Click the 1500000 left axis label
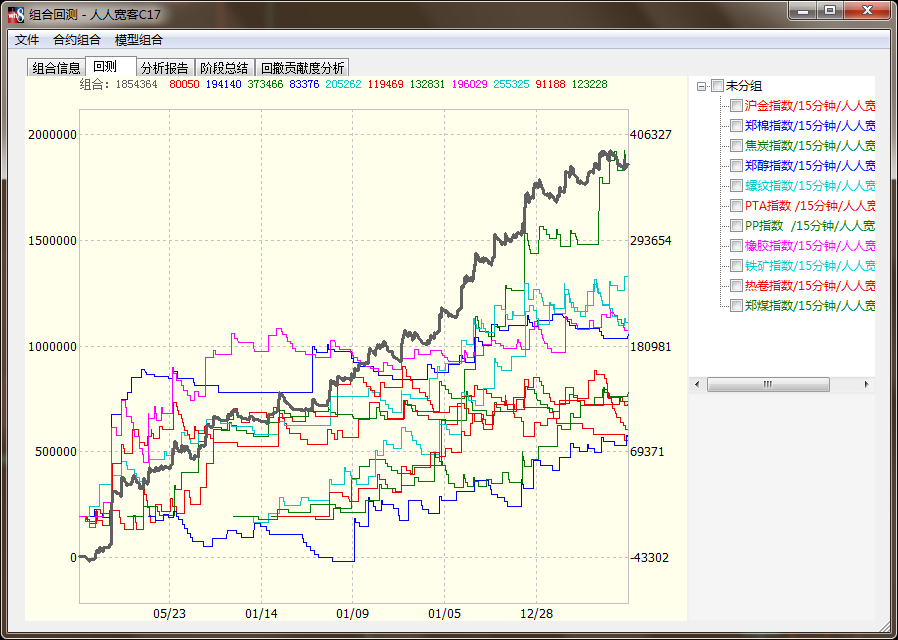Image resolution: width=898 pixels, height=640 pixels. [52, 240]
